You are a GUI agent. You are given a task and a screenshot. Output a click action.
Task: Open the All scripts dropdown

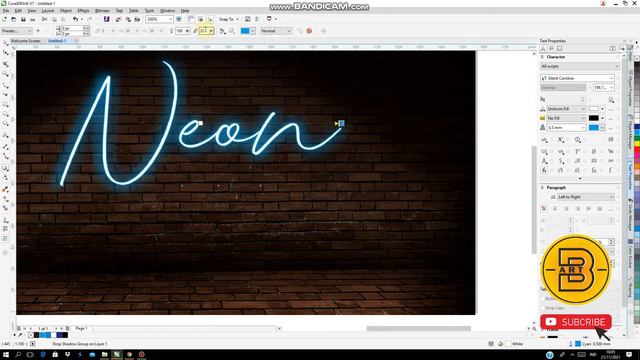click(579, 66)
